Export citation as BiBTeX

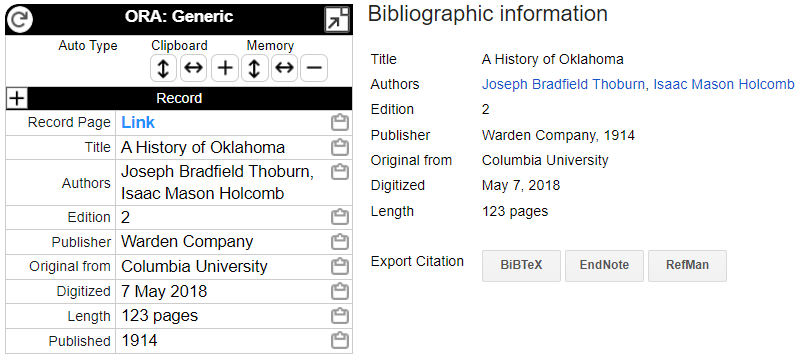pyautogui.click(x=521, y=266)
